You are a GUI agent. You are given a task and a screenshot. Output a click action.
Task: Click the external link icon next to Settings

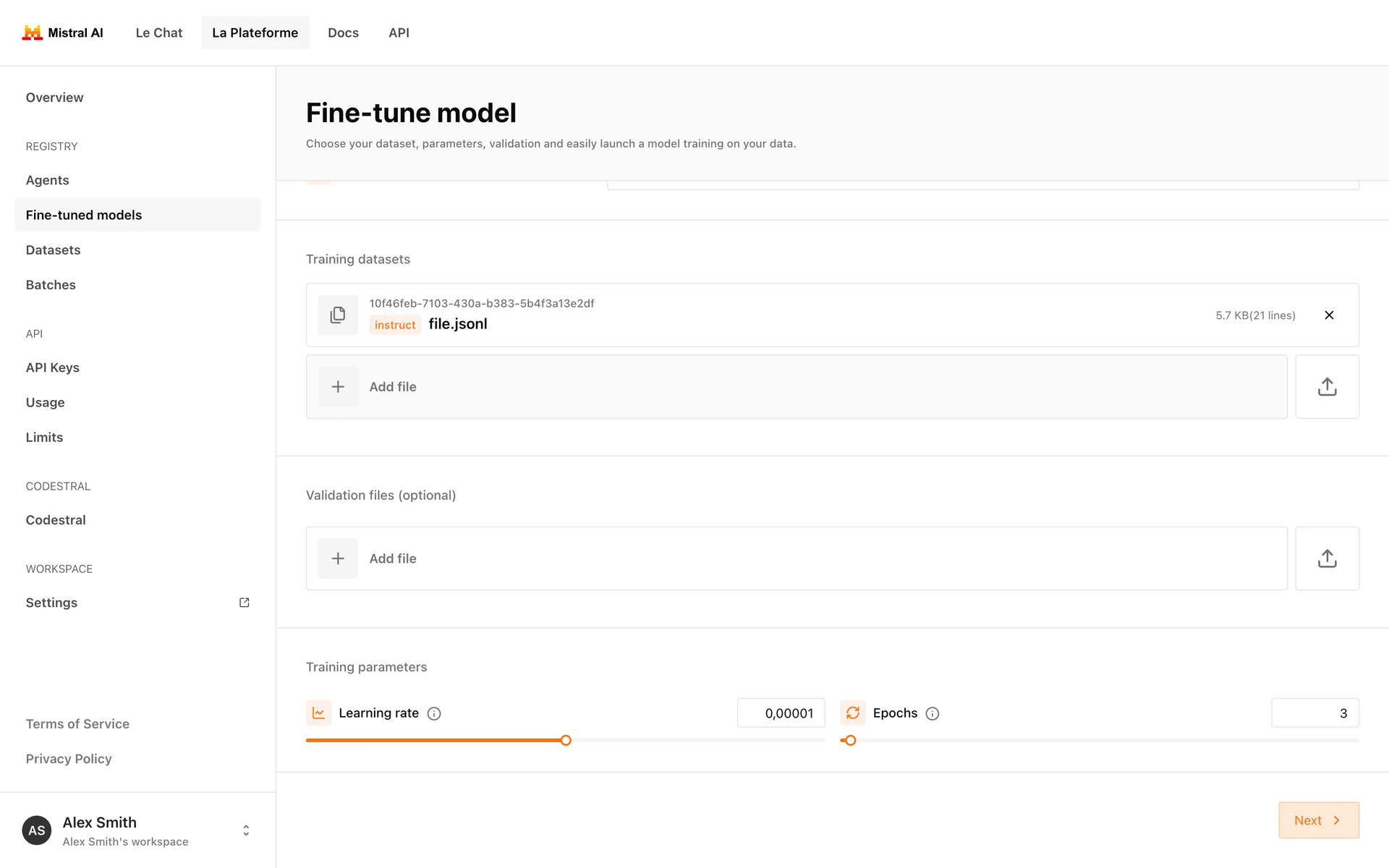(x=245, y=603)
